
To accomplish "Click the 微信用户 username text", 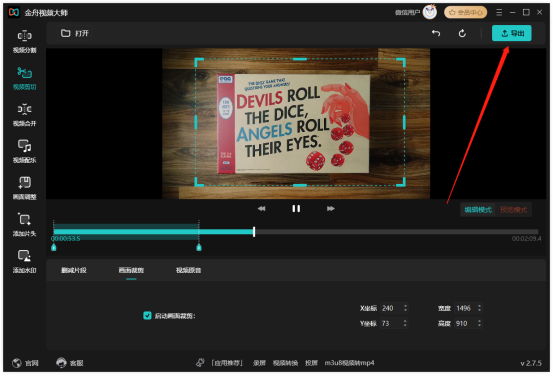I will click(407, 13).
